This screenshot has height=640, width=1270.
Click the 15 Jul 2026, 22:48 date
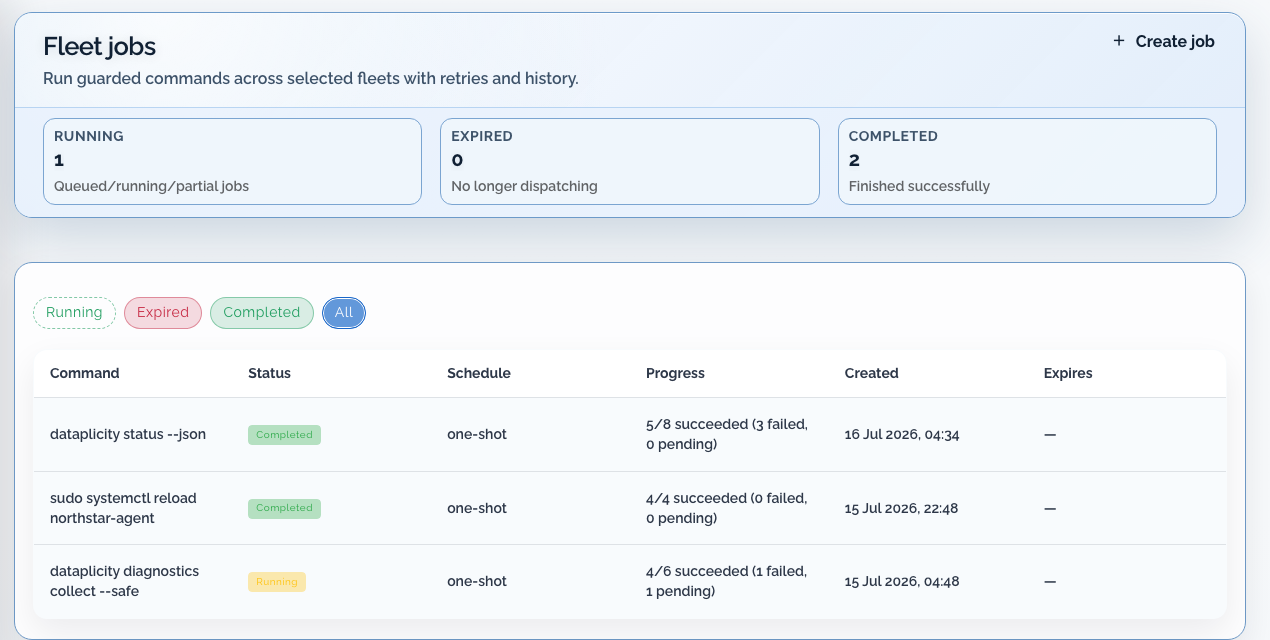point(902,508)
